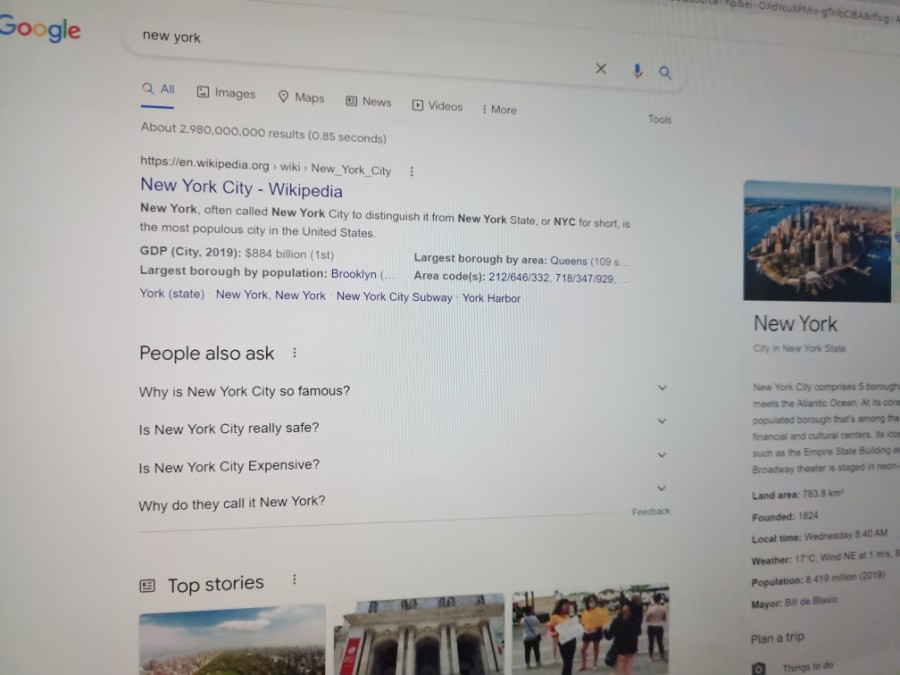Screen dimensions: 900x675
Task: Open Things to do link
Action: (808, 666)
